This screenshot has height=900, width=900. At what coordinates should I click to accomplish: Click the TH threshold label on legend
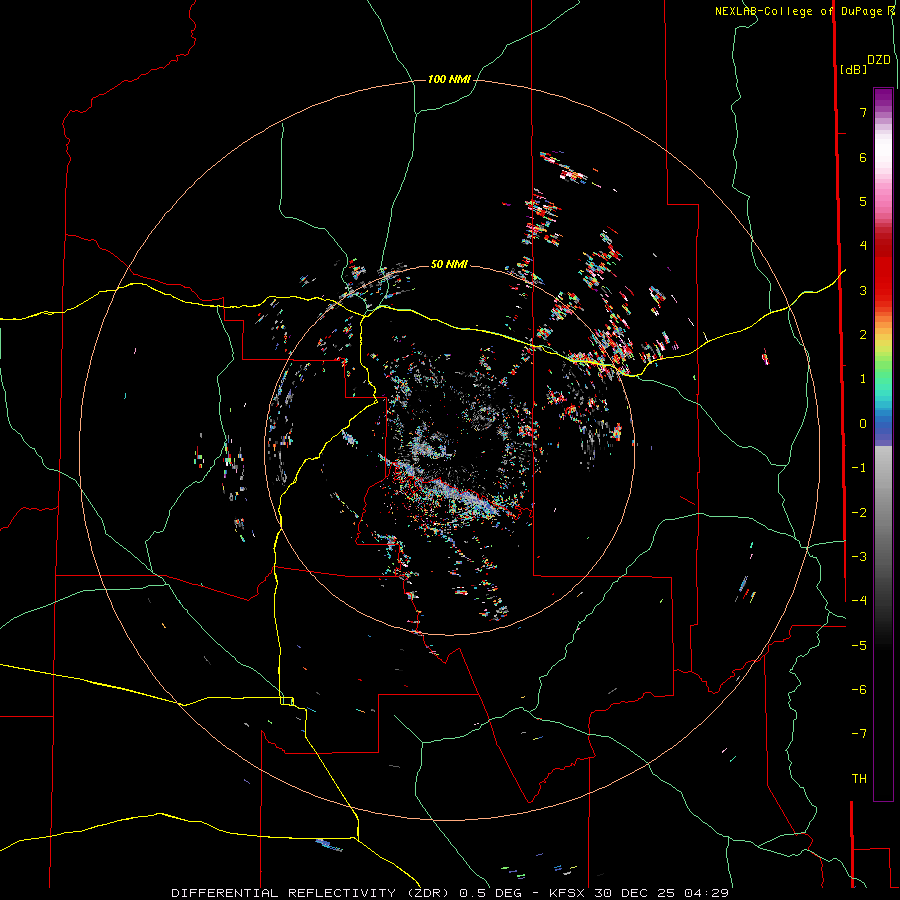pyautogui.click(x=859, y=779)
